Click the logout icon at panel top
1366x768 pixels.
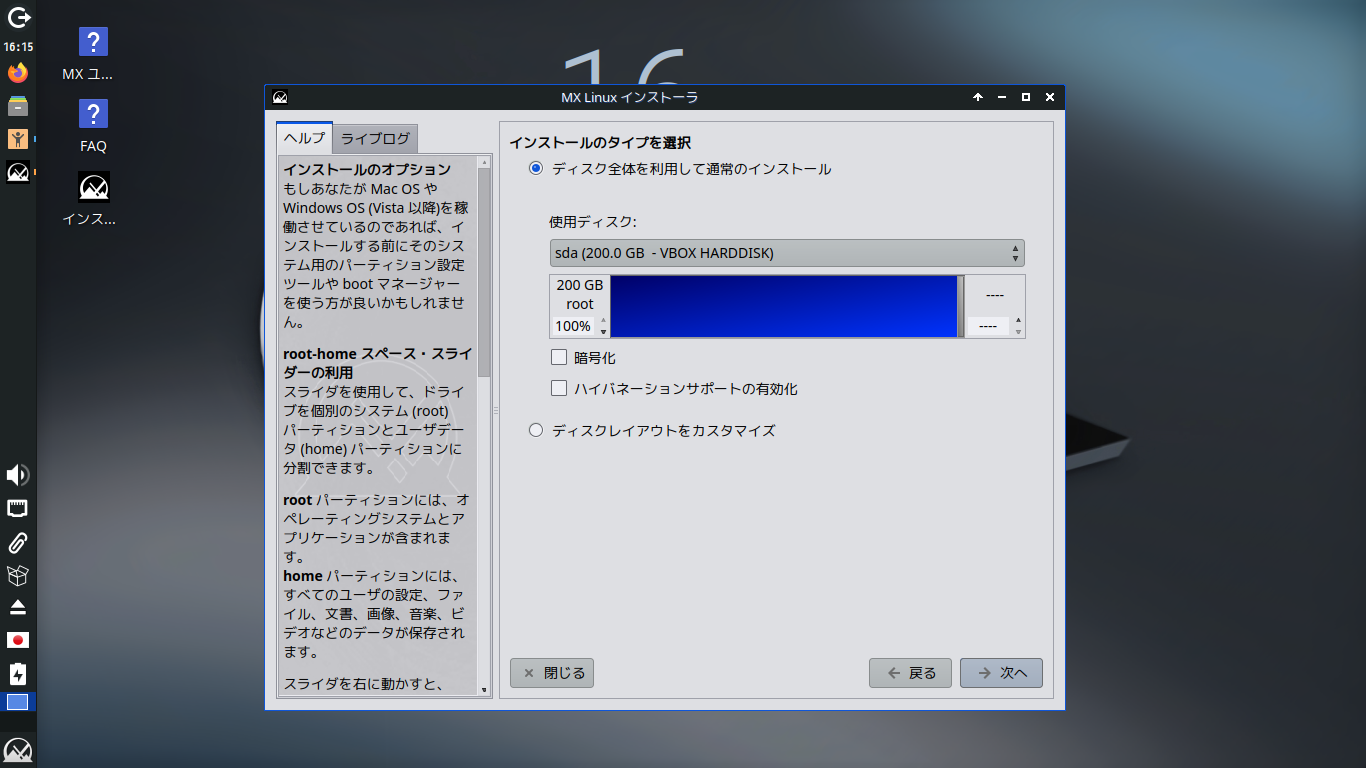click(x=18, y=17)
